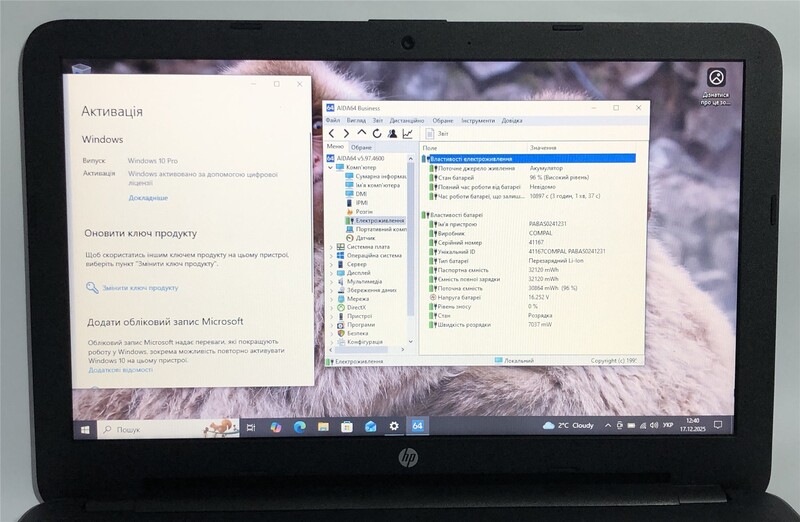Open Task View on the taskbar

click(251, 428)
